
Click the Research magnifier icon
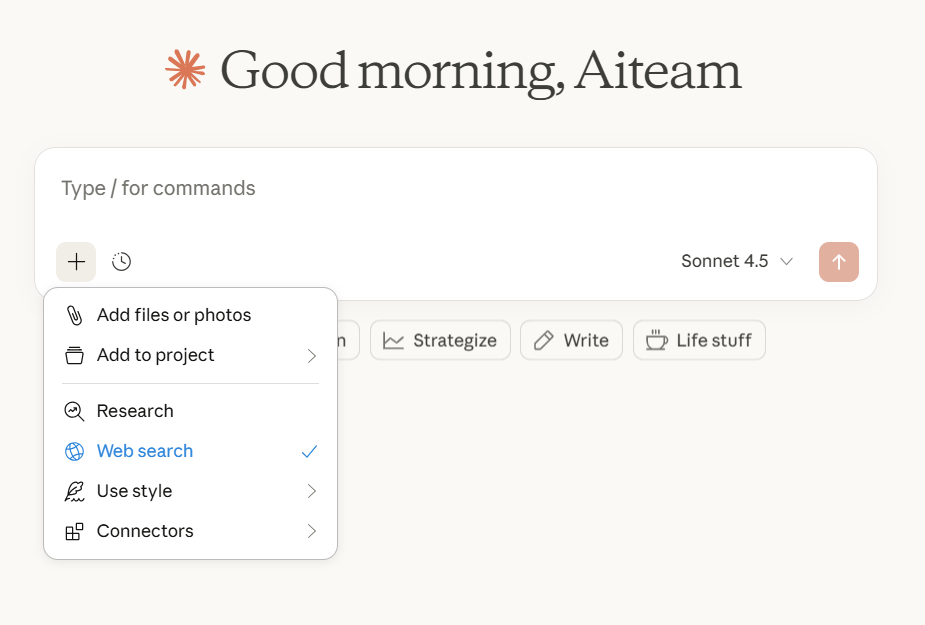coord(74,411)
